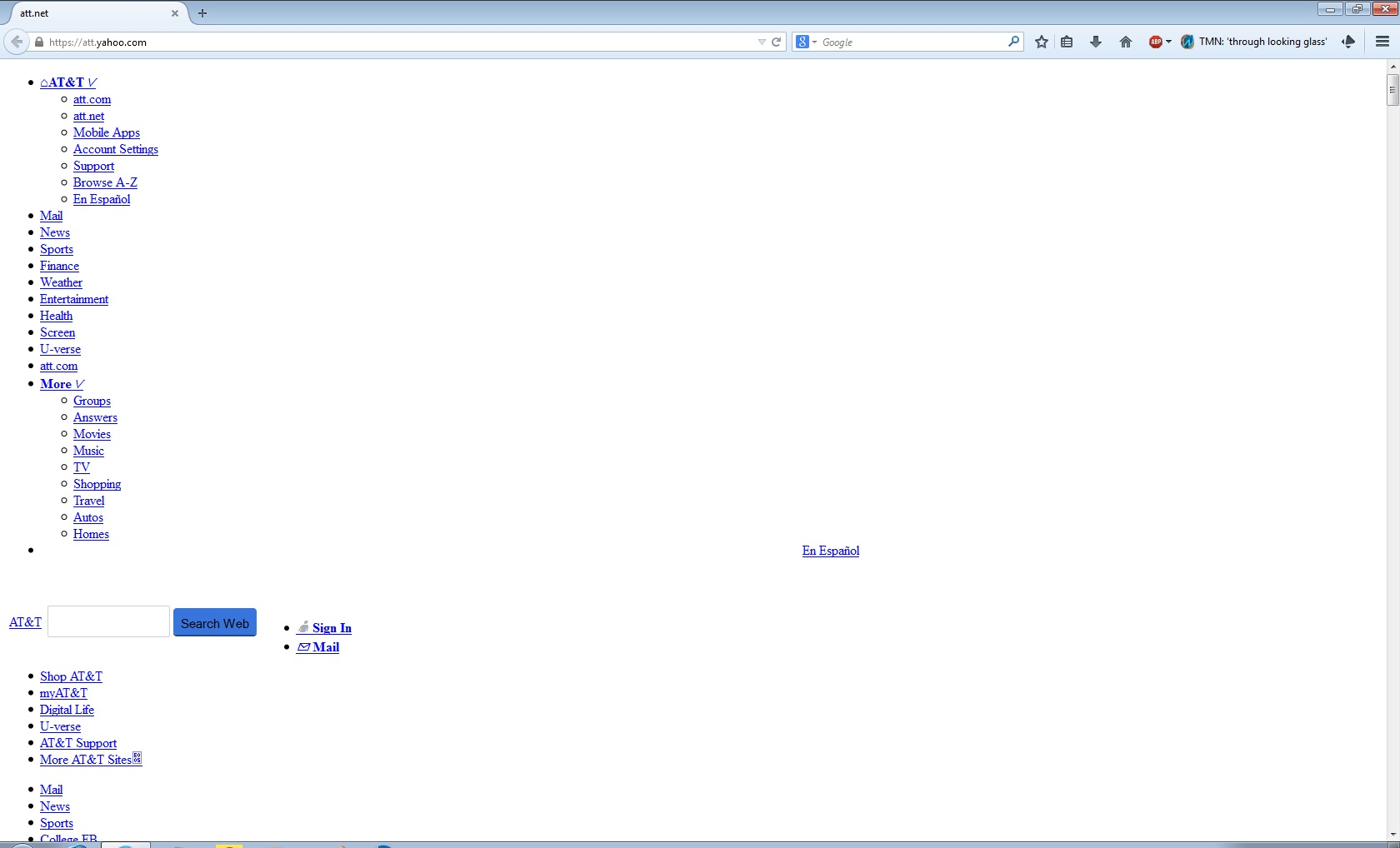Click the search magnifier icon
Image resolution: width=1400 pixels, height=848 pixels.
point(1013,42)
